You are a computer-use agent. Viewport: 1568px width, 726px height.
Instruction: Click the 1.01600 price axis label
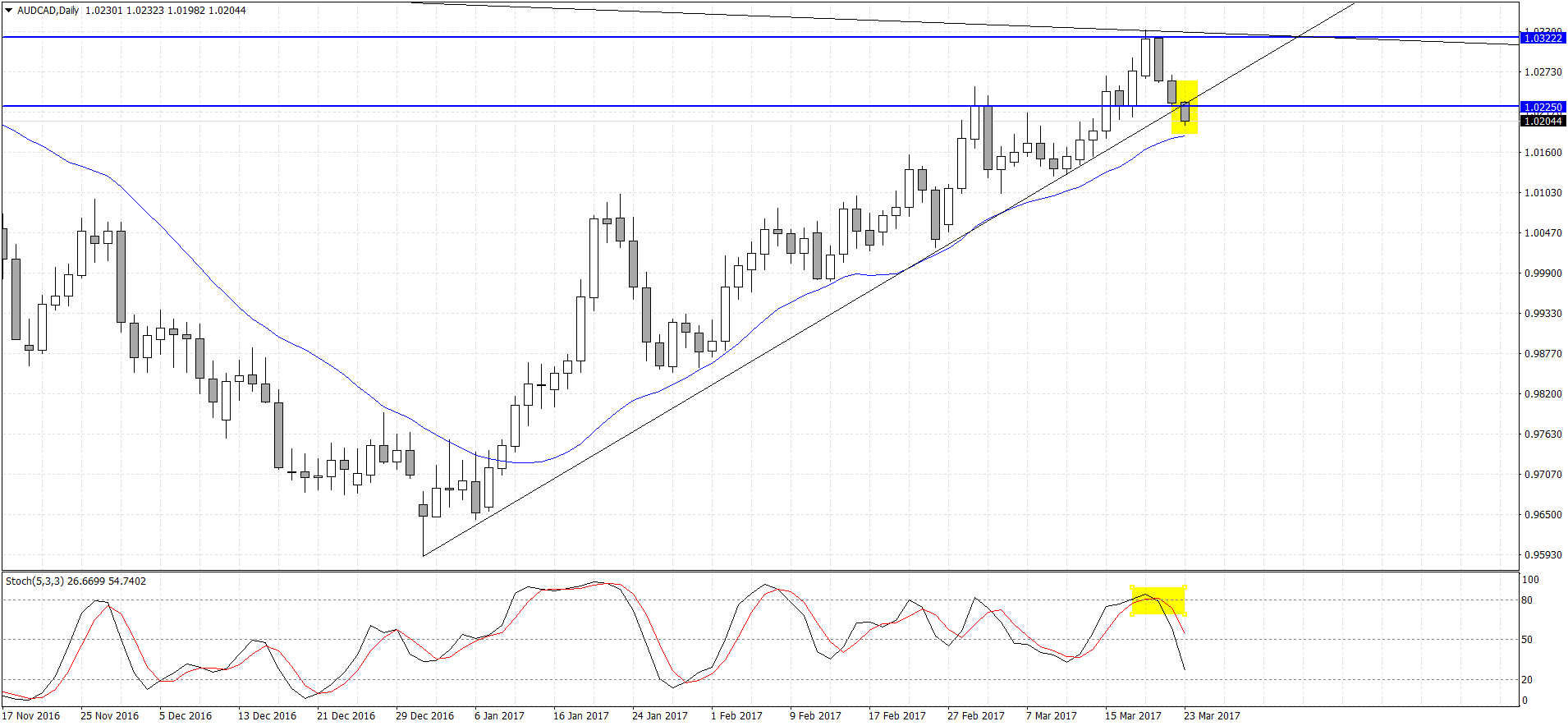[1543, 153]
